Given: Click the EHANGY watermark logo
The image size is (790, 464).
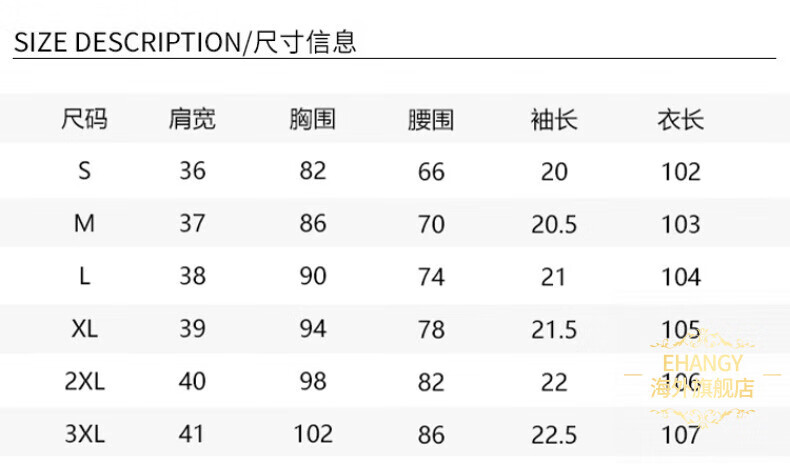Looking at the screenshot, I should (x=702, y=376).
